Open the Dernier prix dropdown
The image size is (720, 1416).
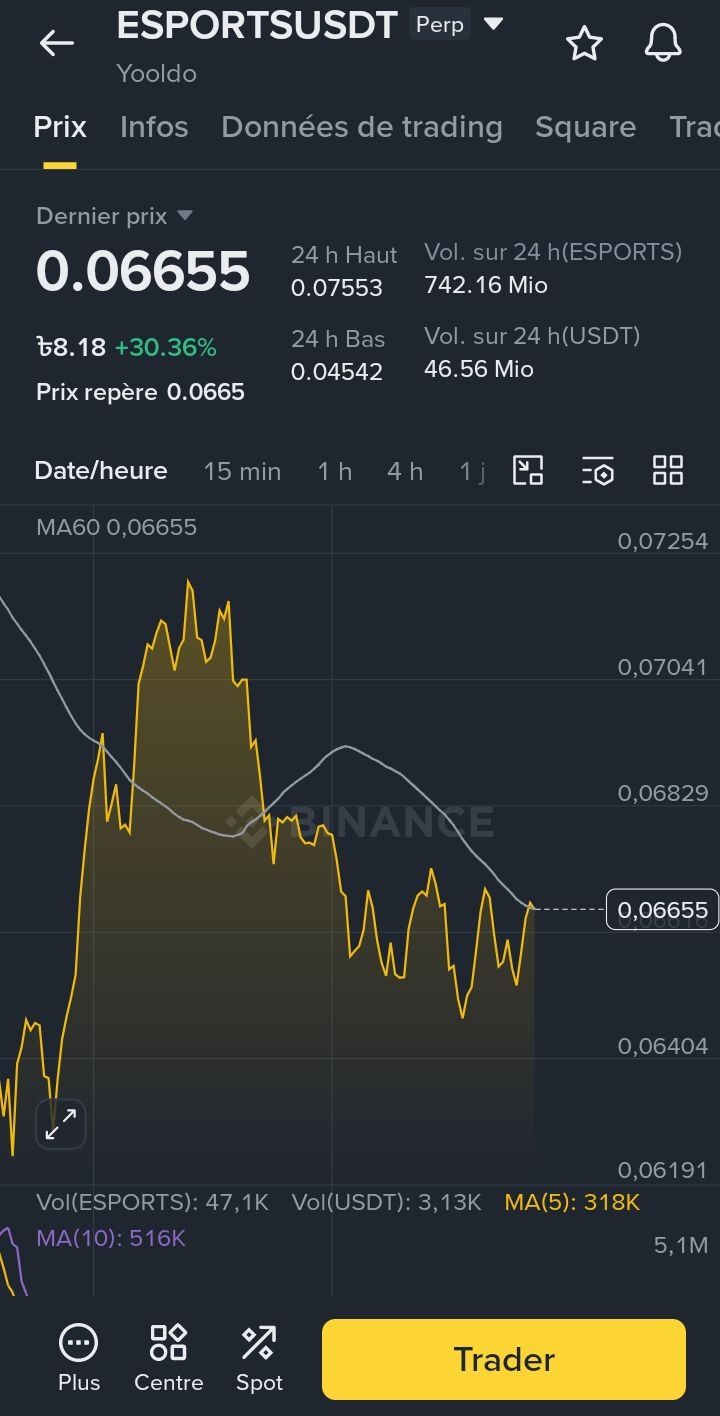click(x=114, y=216)
